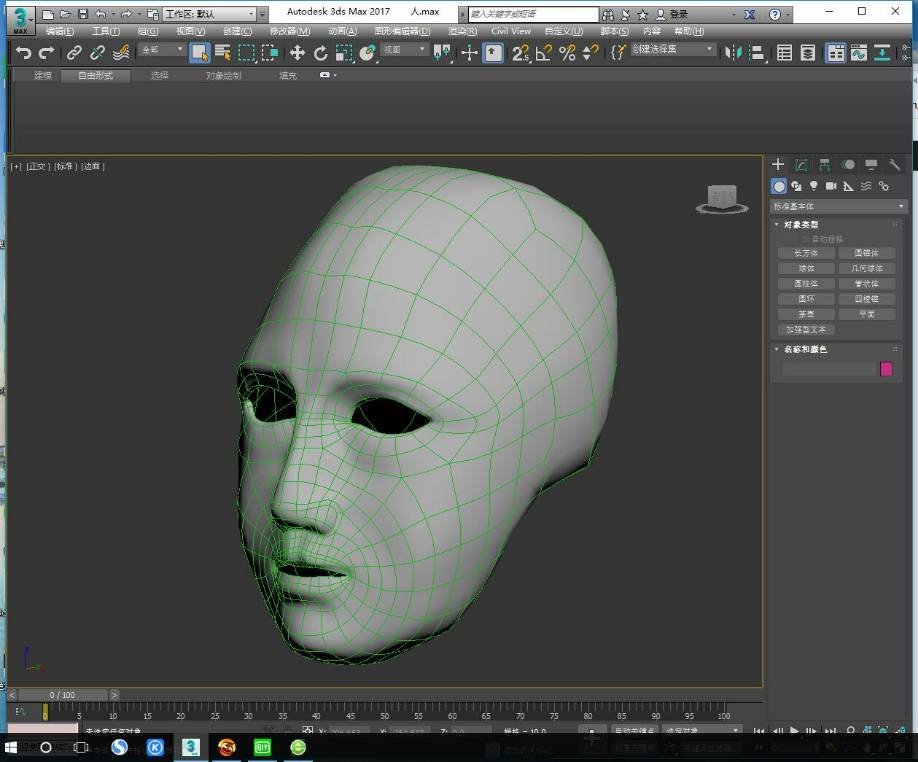This screenshot has width=918, height=762.
Task: Collapse the 对象类型 rollout
Action: [800, 224]
